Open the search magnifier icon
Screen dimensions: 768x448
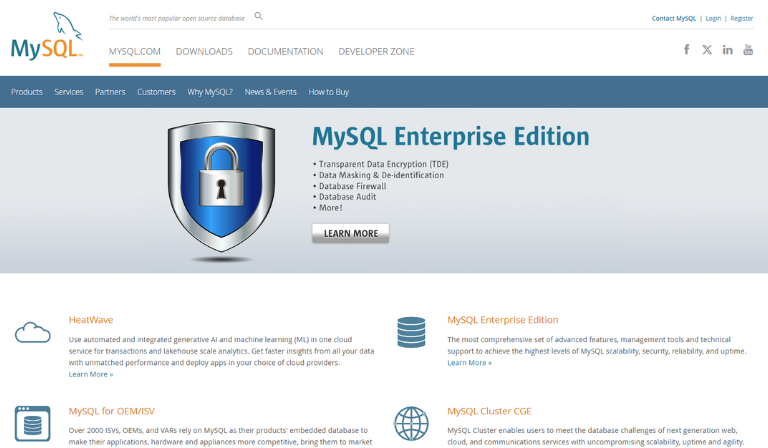[x=259, y=16]
